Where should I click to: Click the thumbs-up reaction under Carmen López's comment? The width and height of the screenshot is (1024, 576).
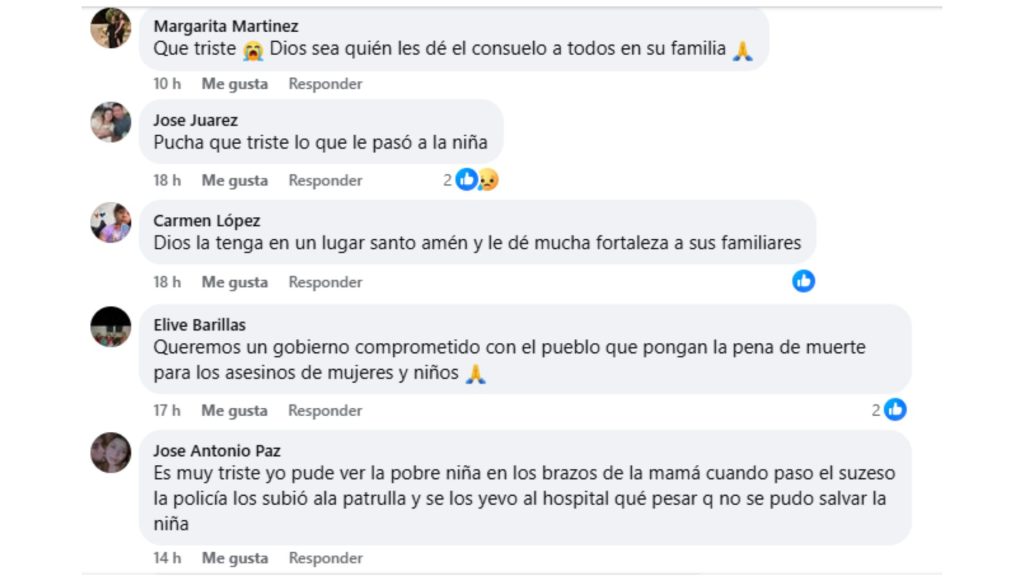[x=803, y=281]
